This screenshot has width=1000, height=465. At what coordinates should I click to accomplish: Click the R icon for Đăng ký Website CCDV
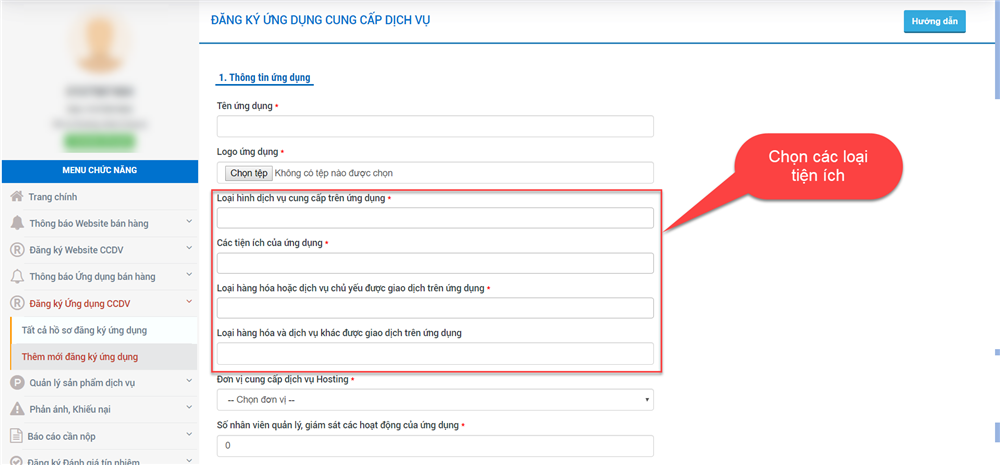coord(17,250)
